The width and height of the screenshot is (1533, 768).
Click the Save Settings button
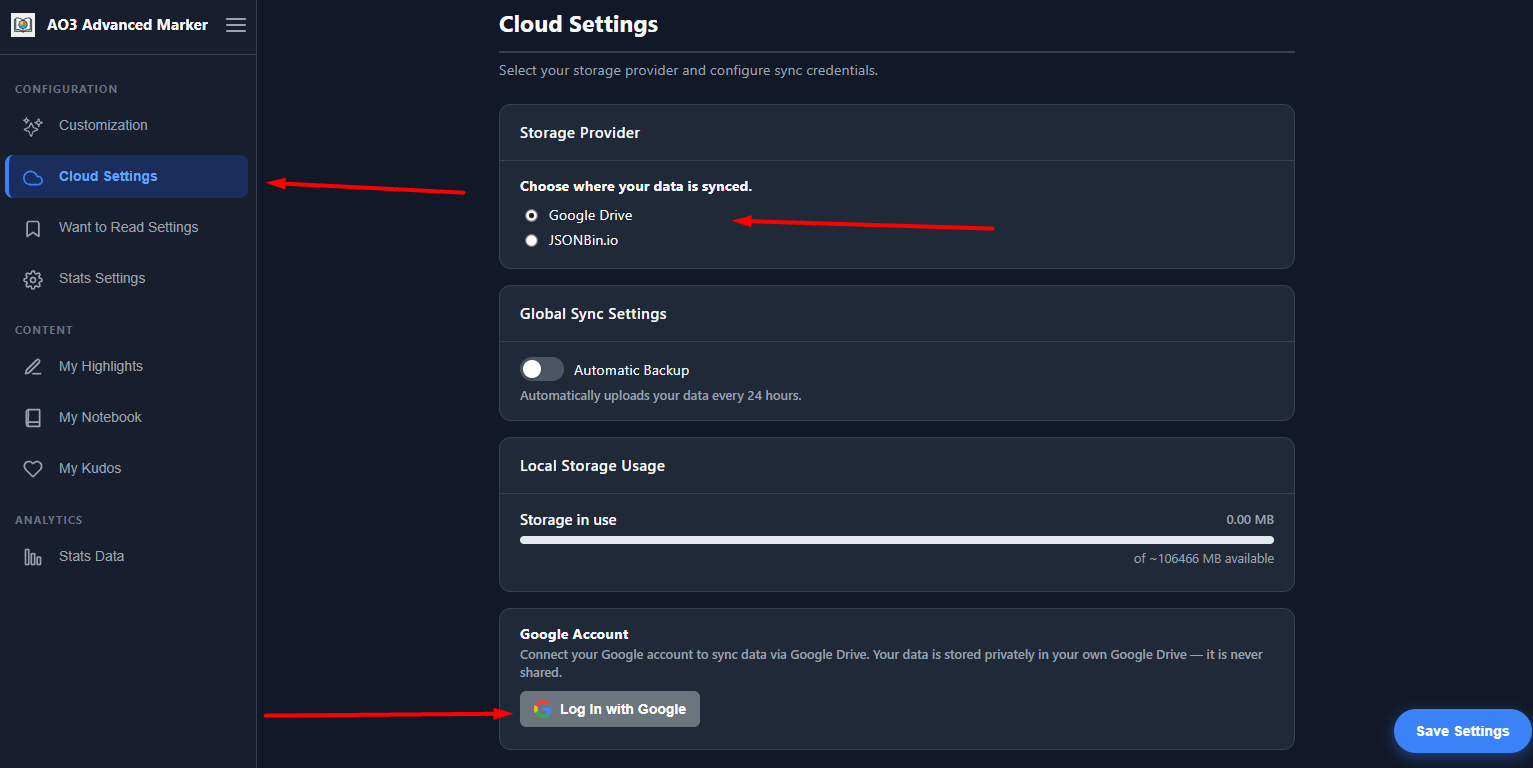coord(1462,731)
